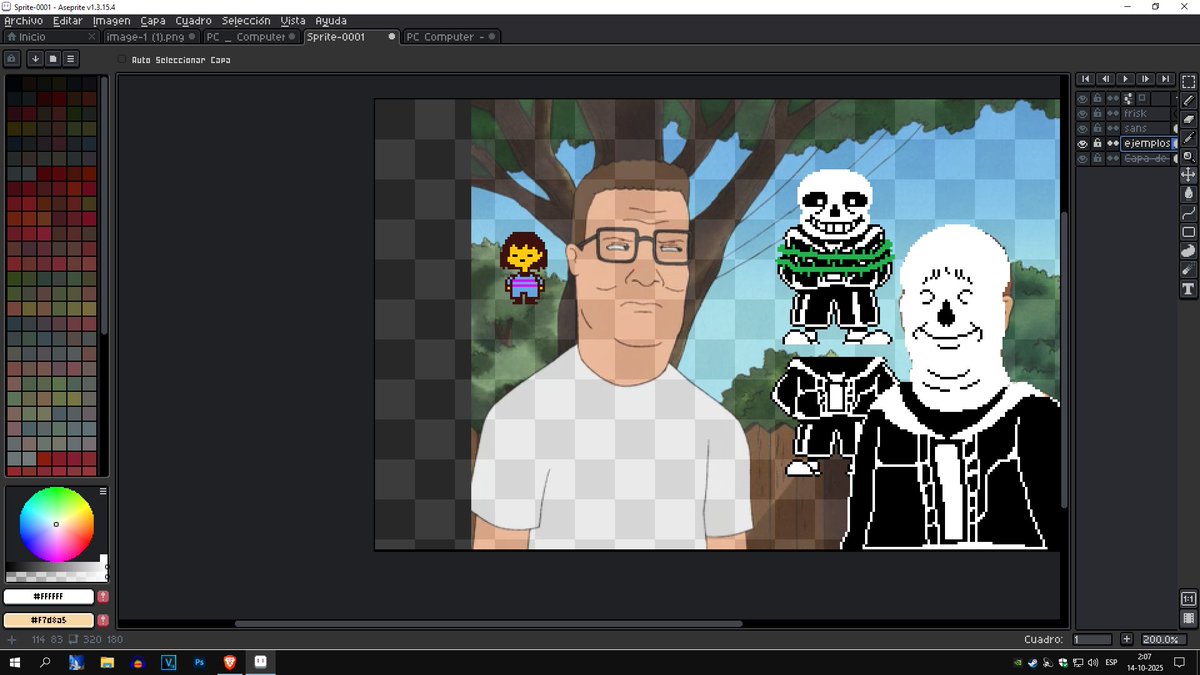Toggle the grid view icon
Viewport: 1200px width, 675px height.
coord(1189,618)
